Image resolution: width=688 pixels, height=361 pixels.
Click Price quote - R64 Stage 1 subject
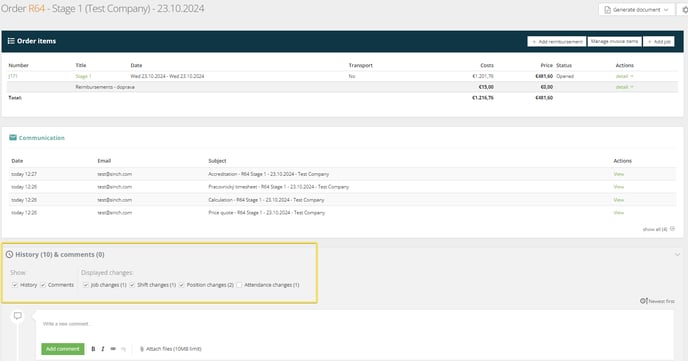(266, 213)
